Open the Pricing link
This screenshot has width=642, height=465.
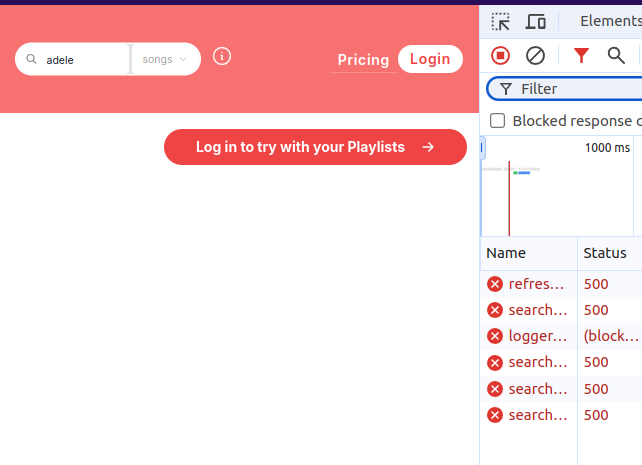(x=363, y=60)
